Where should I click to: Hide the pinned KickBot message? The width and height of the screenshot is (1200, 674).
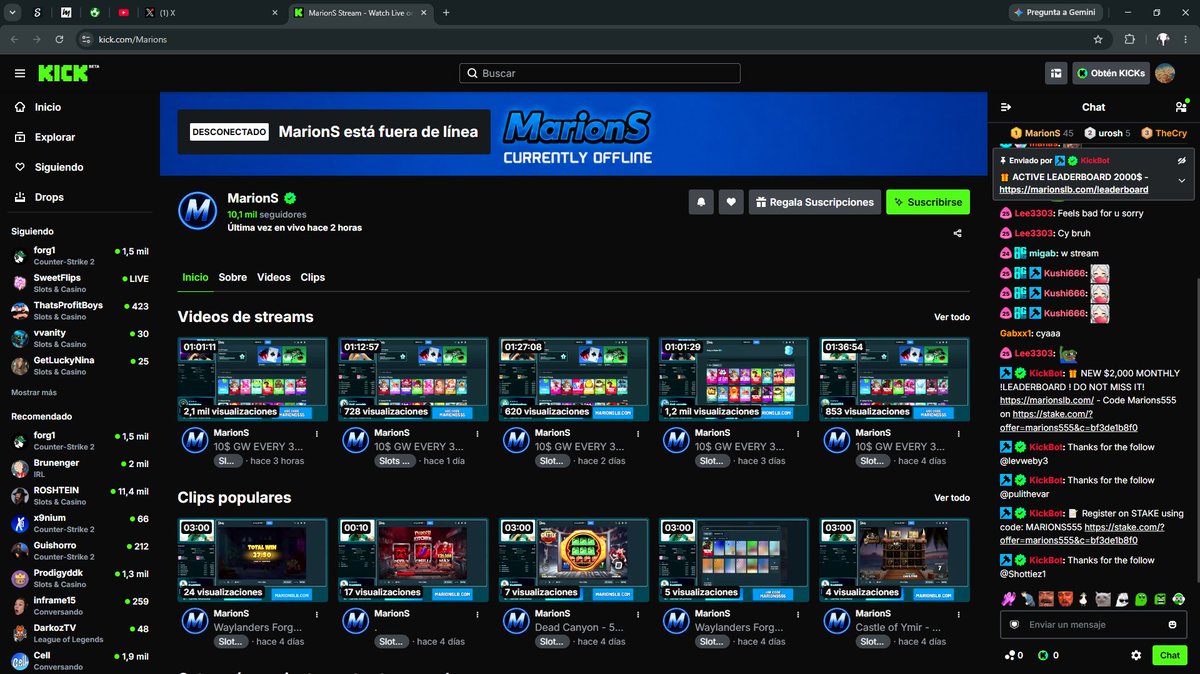(x=1181, y=160)
